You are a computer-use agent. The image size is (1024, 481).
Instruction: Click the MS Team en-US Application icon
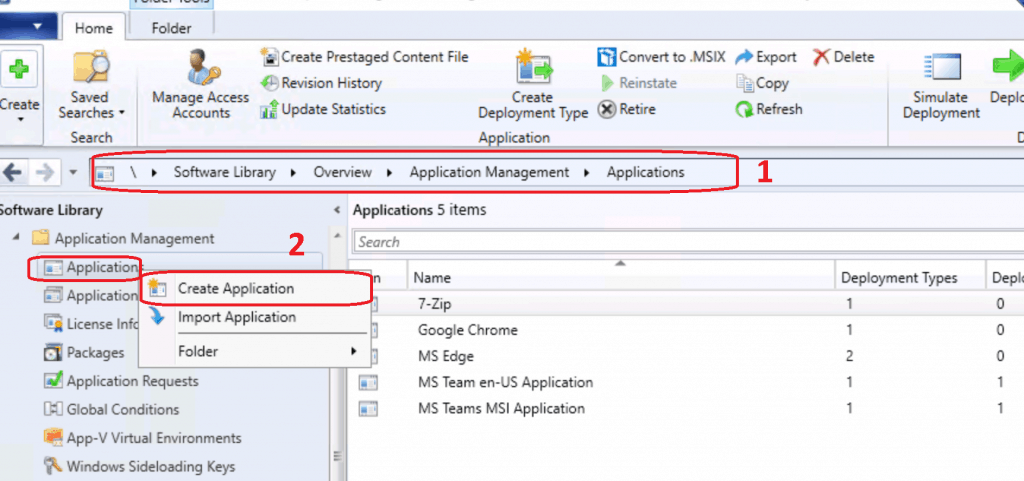pyautogui.click(x=368, y=382)
